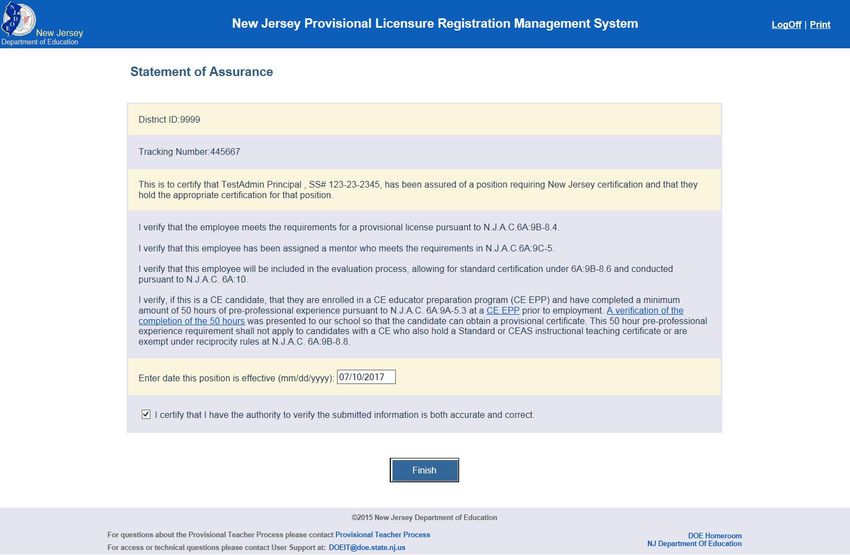This screenshot has width=850, height=555.
Task: Open the CE EPP link
Action: (x=504, y=311)
